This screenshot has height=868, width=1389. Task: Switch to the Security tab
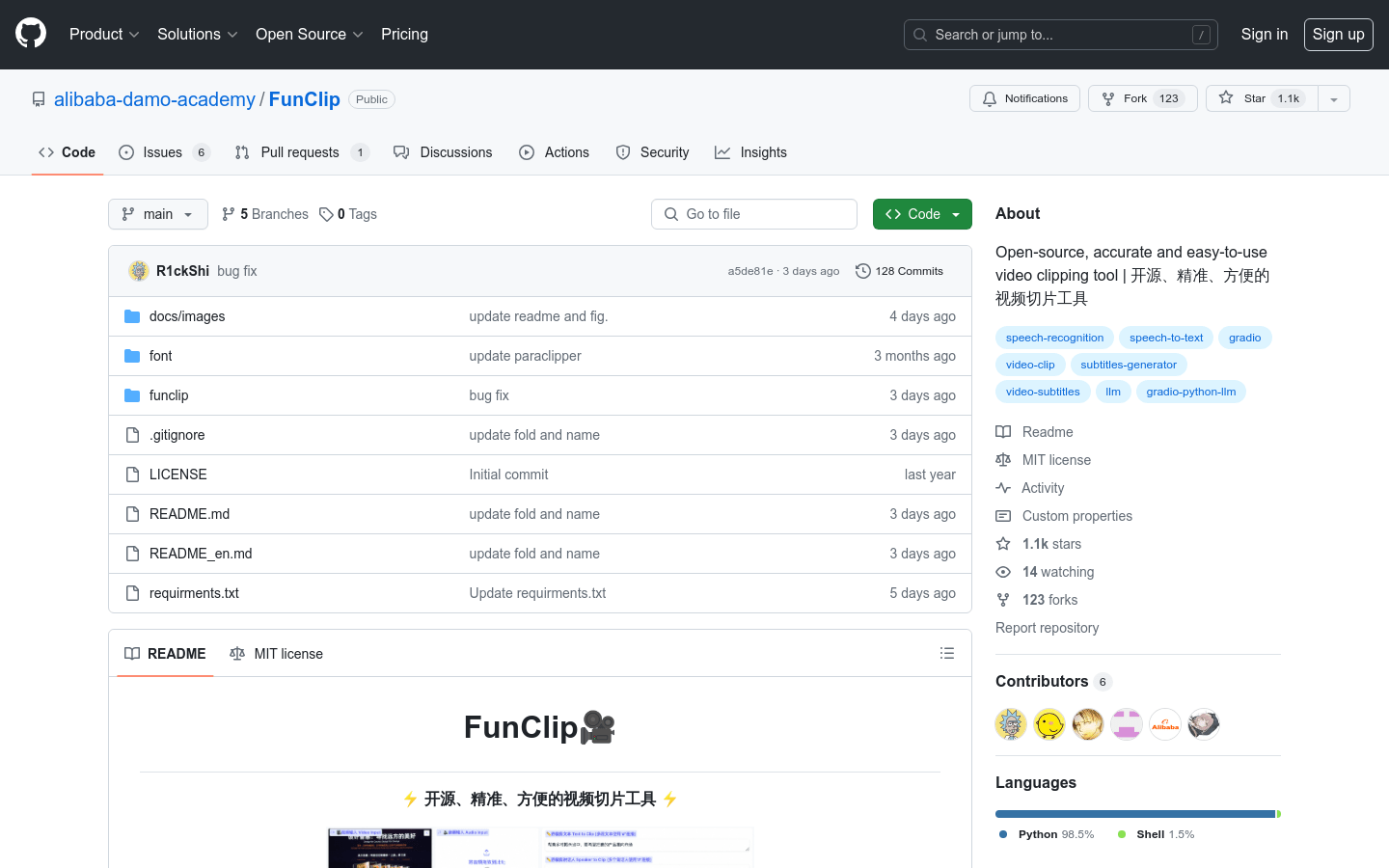652,152
